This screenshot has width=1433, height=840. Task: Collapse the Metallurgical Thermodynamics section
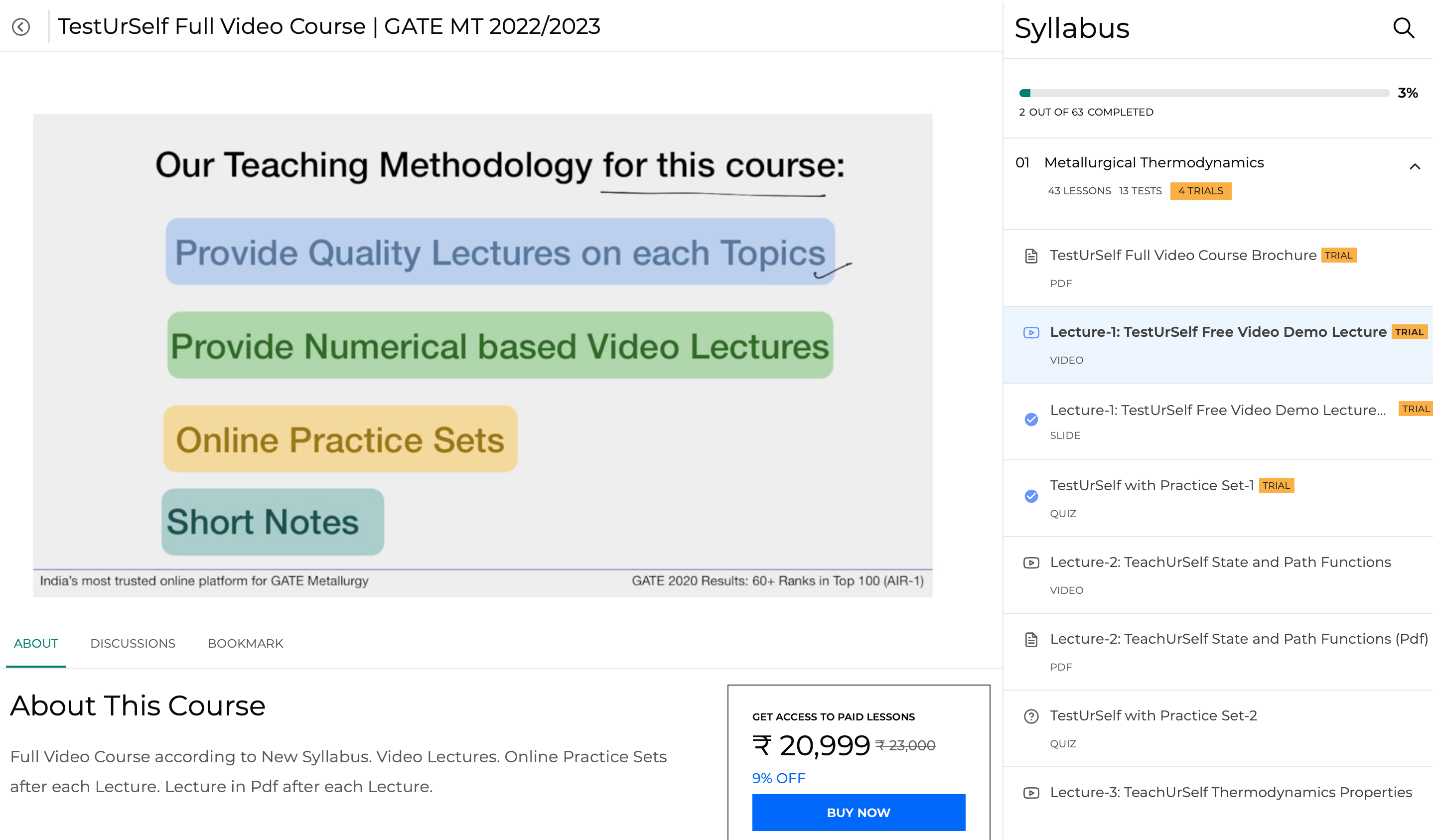1414,166
